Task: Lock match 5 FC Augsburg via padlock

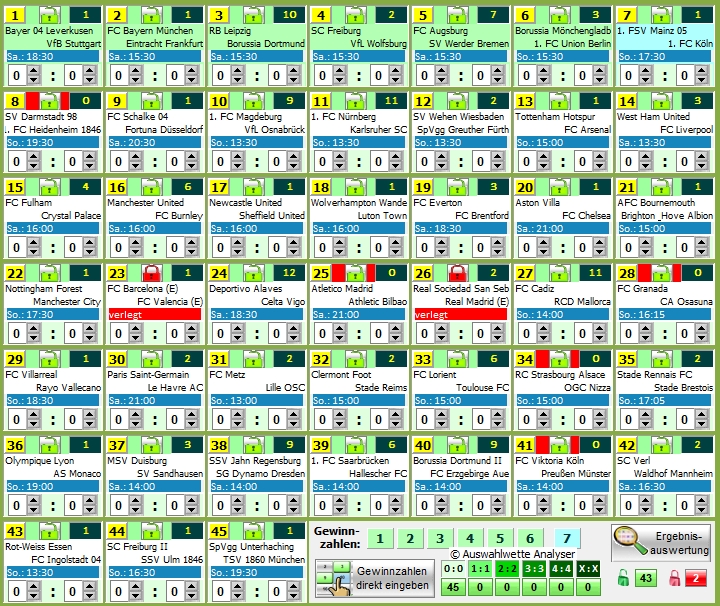Action: pos(458,15)
